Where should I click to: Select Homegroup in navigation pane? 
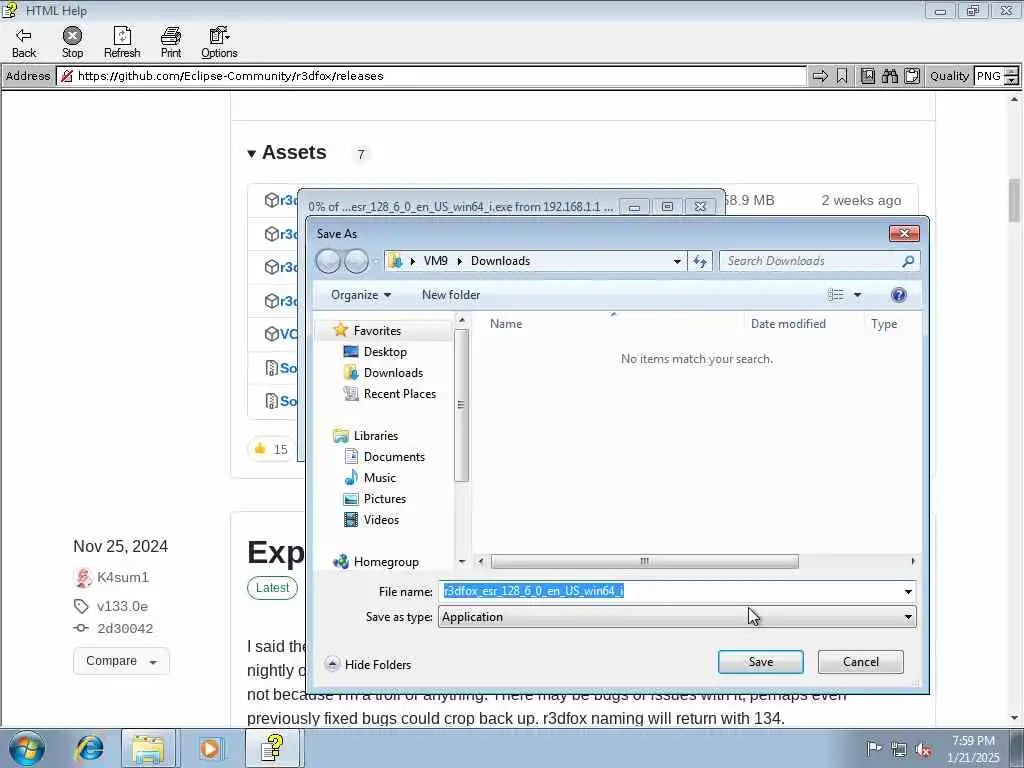click(x=385, y=562)
